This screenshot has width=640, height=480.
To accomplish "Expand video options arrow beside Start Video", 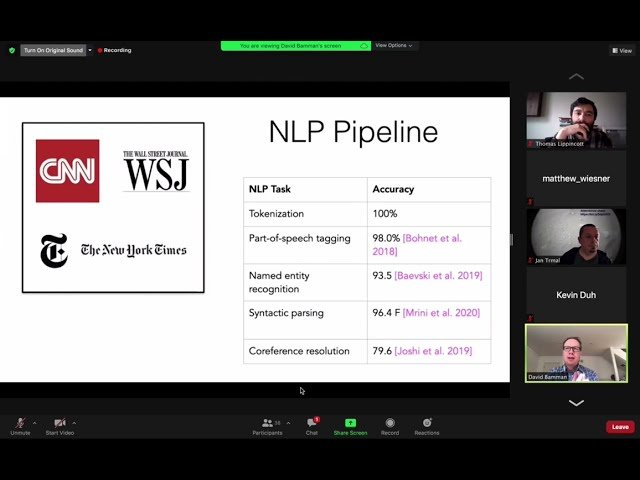I will click(x=74, y=422).
